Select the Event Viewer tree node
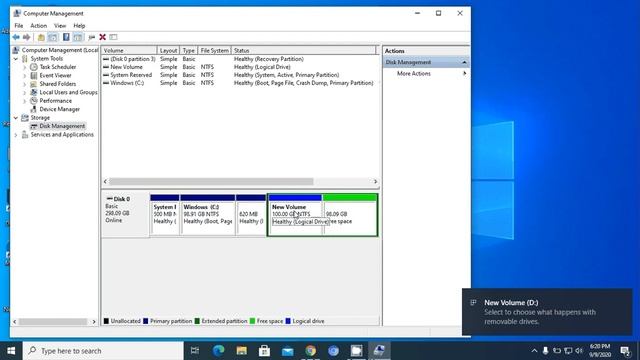640x360 pixels. pos(55,76)
